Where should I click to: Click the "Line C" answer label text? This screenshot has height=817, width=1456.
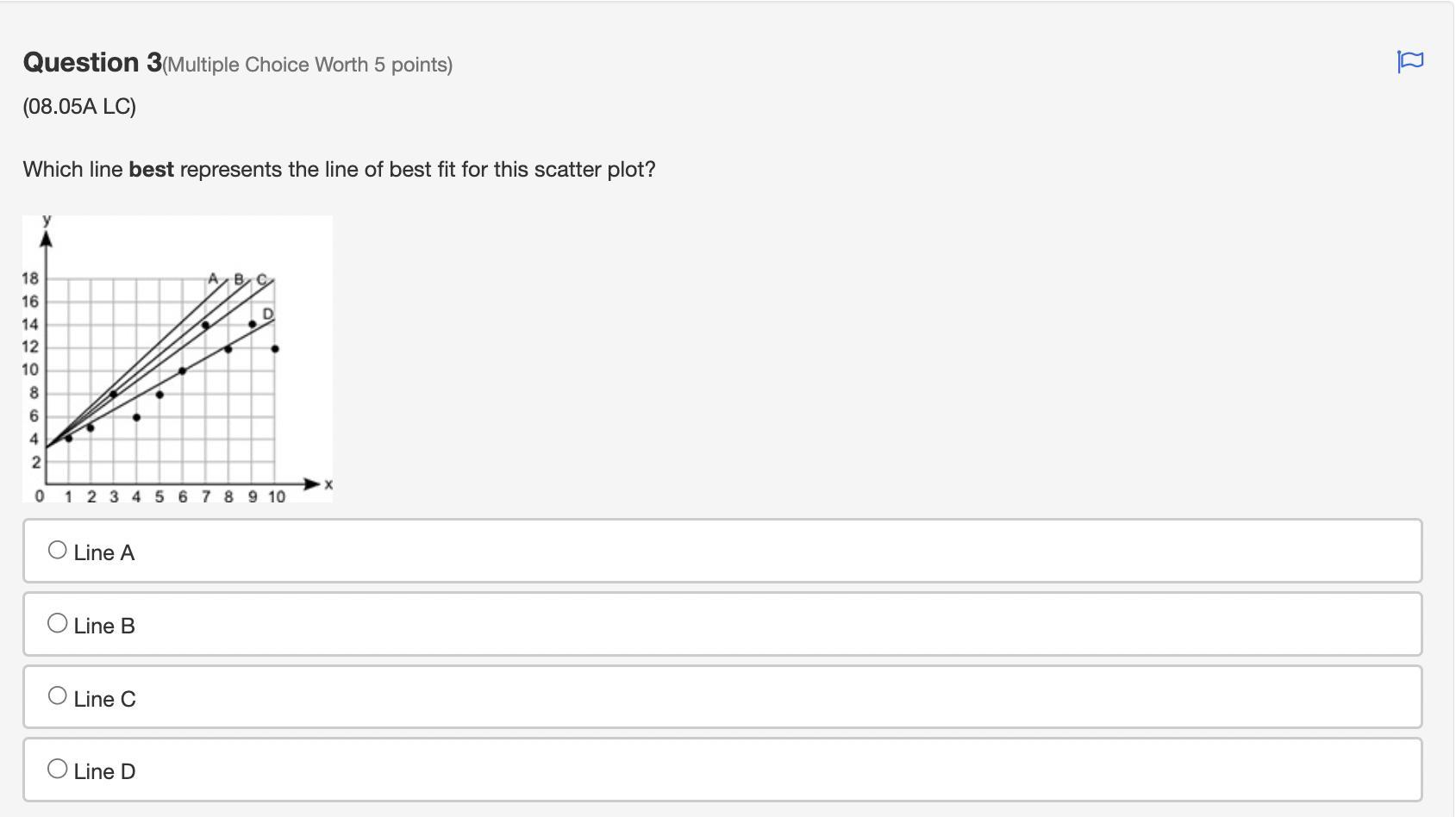click(x=105, y=699)
